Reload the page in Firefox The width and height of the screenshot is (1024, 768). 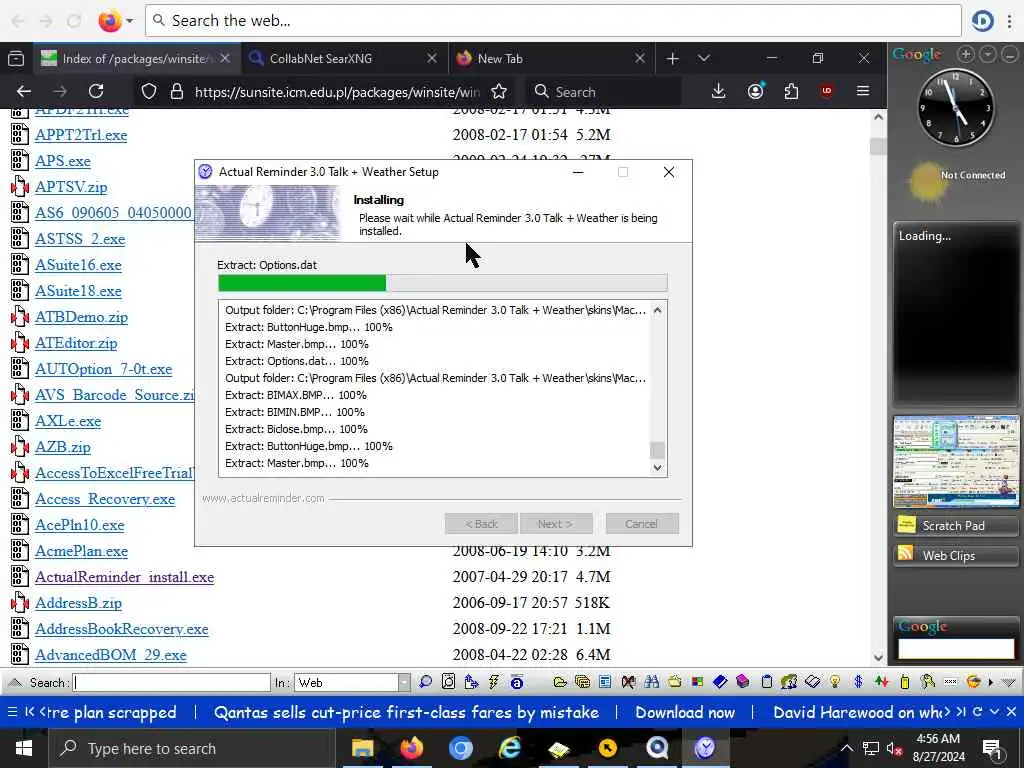pyautogui.click(x=96, y=91)
